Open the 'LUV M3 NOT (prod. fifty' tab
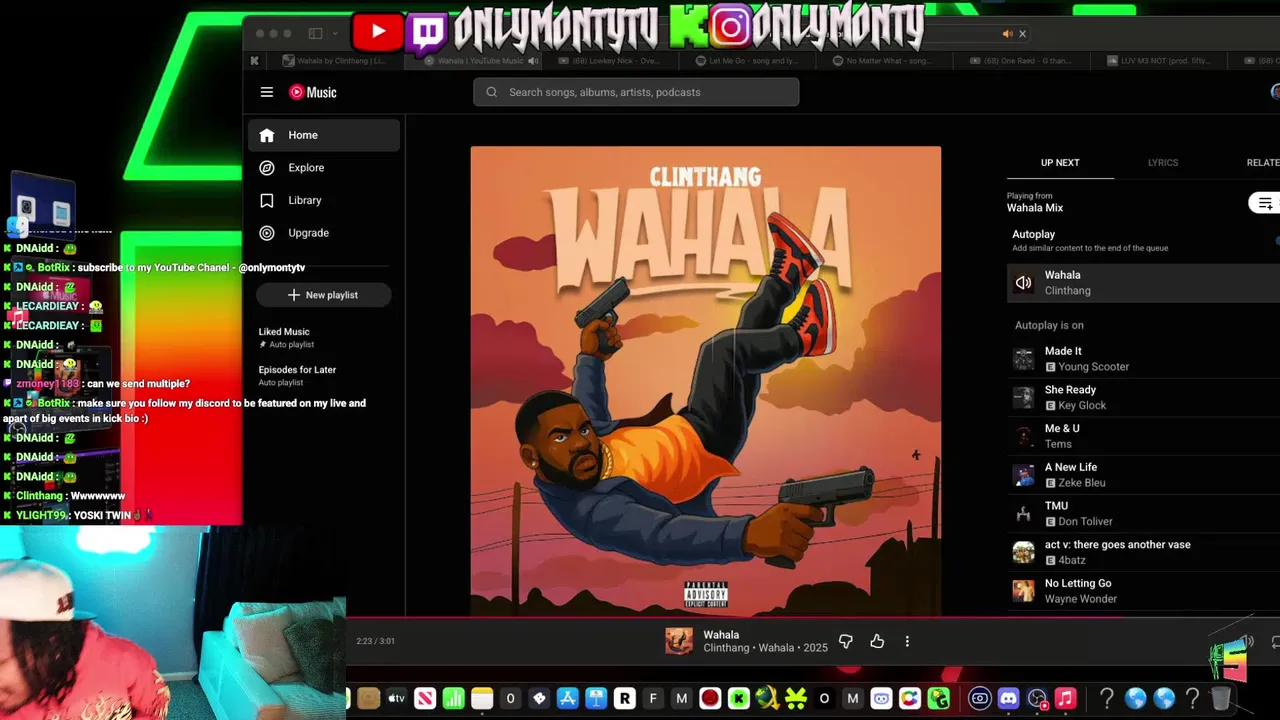The image size is (1280, 720). click(x=1158, y=61)
